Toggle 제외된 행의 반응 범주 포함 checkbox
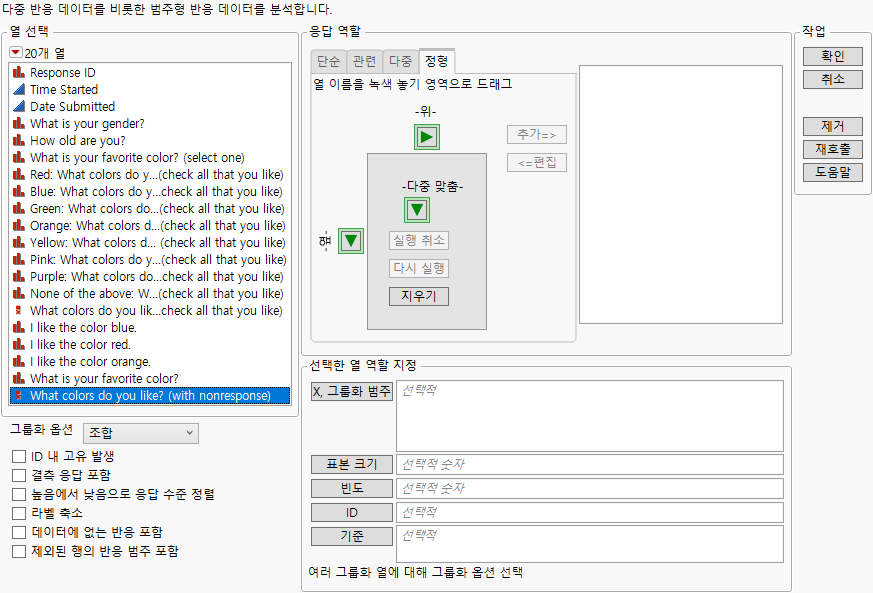The width and height of the screenshot is (873, 593). tap(19, 551)
